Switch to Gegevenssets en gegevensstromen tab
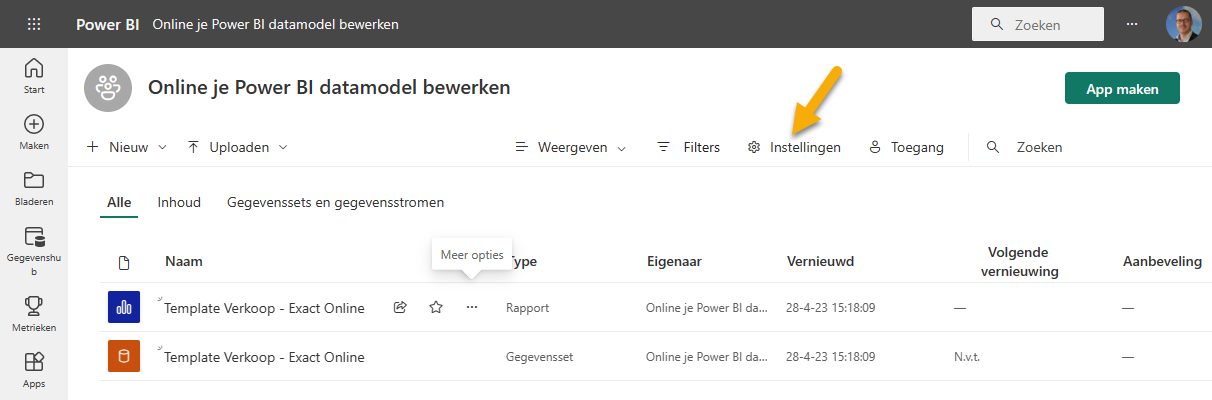This screenshot has height=400, width=1212. [335, 202]
